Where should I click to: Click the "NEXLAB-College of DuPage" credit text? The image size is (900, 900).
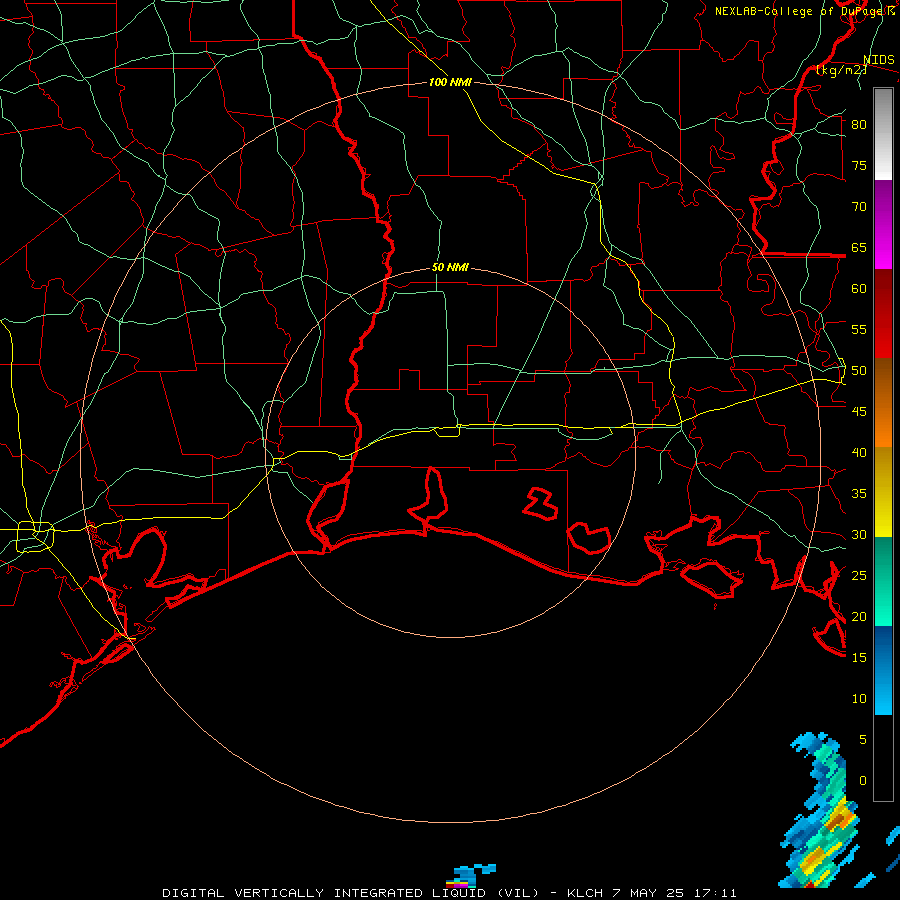point(800,11)
